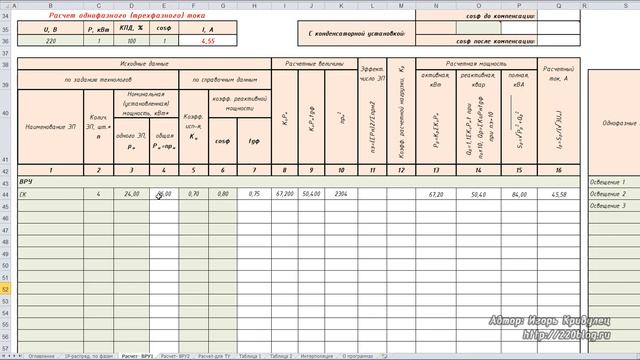Select column header K
This screenshot has height=360, width=640.
point(341,5)
